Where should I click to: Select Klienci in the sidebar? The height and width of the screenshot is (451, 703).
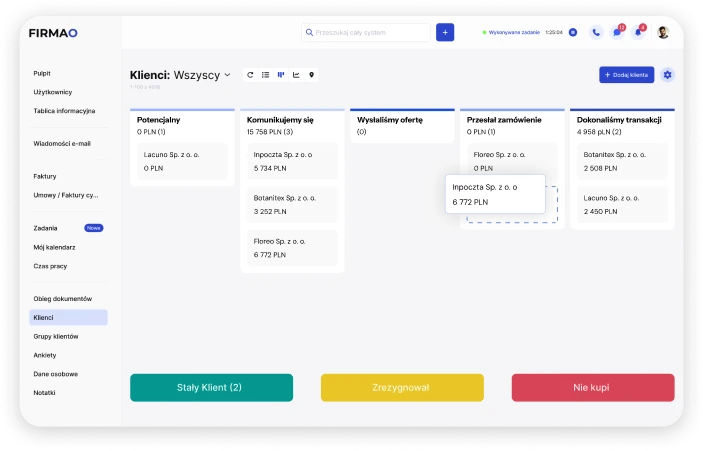pyautogui.click(x=68, y=317)
